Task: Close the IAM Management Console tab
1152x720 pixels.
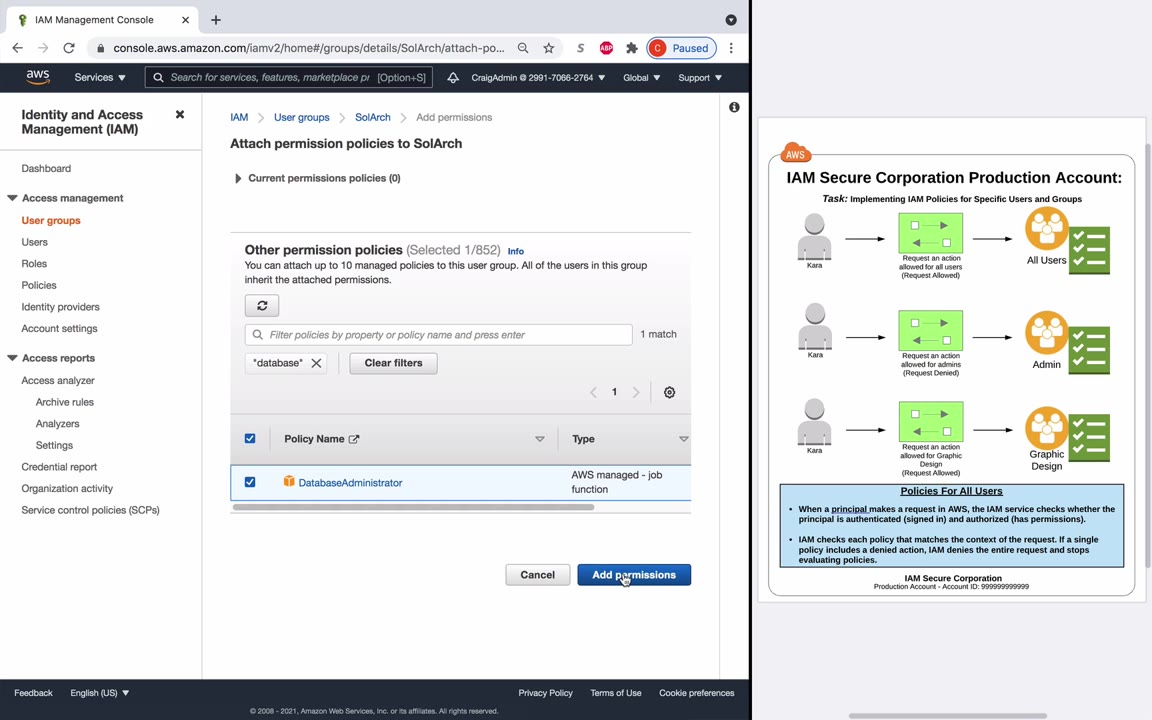Action: [185, 20]
